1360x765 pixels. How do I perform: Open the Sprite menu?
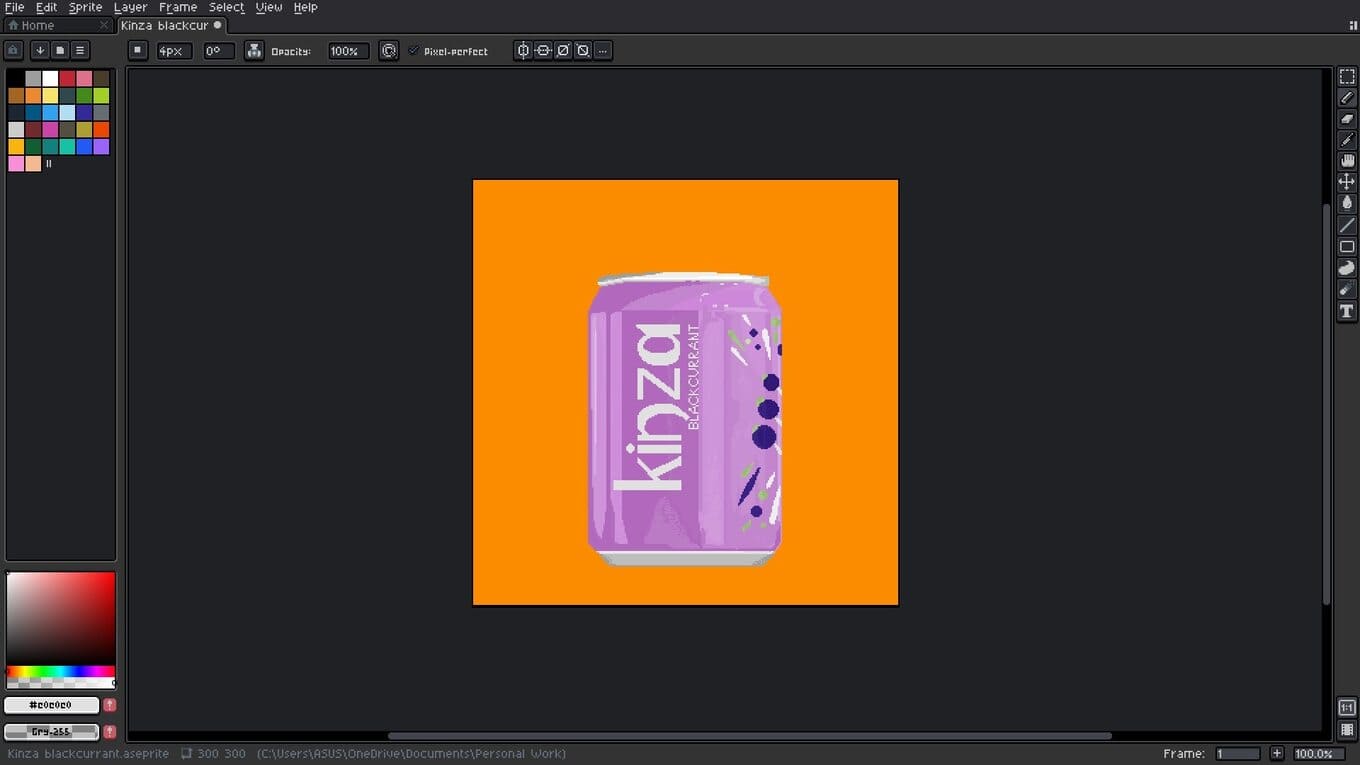click(x=85, y=7)
